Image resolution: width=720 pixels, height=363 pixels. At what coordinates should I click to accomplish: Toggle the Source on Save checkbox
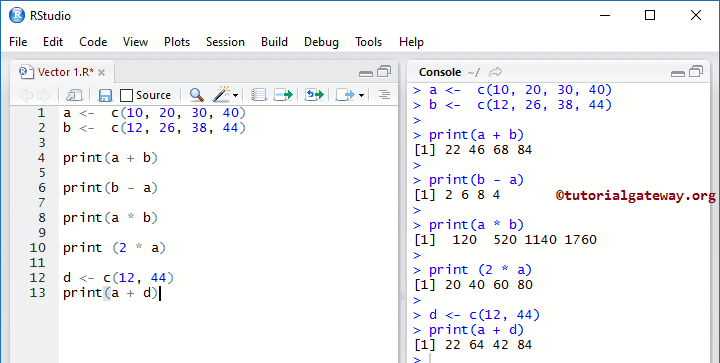(126, 95)
